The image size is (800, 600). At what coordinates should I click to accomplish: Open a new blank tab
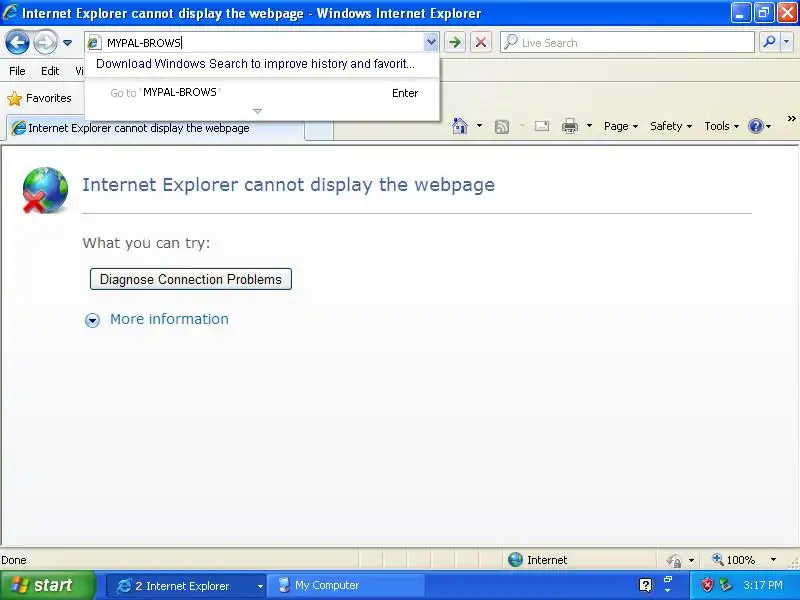point(319,130)
